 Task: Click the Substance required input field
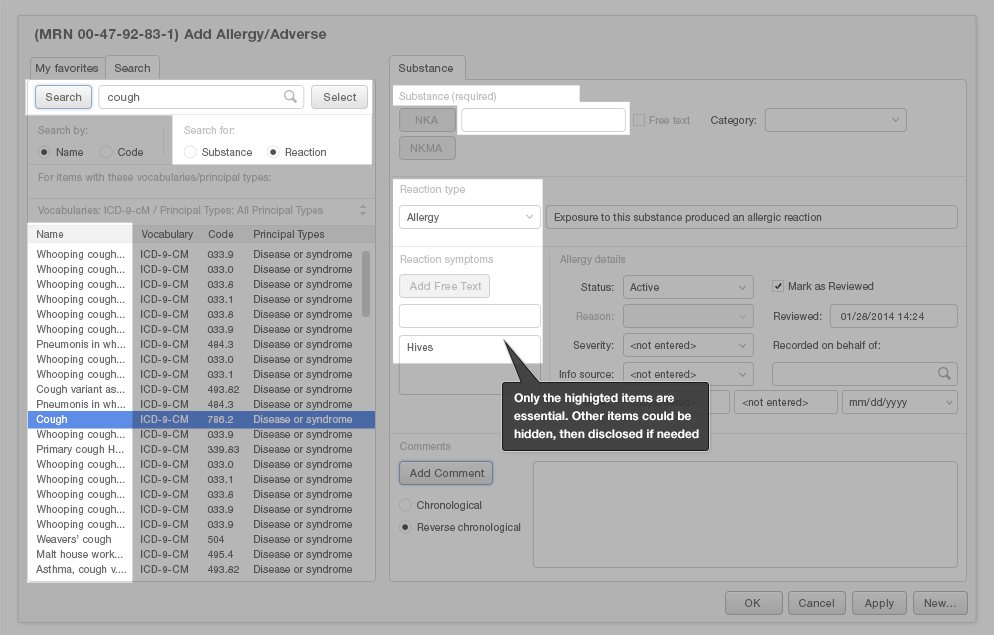click(543, 120)
